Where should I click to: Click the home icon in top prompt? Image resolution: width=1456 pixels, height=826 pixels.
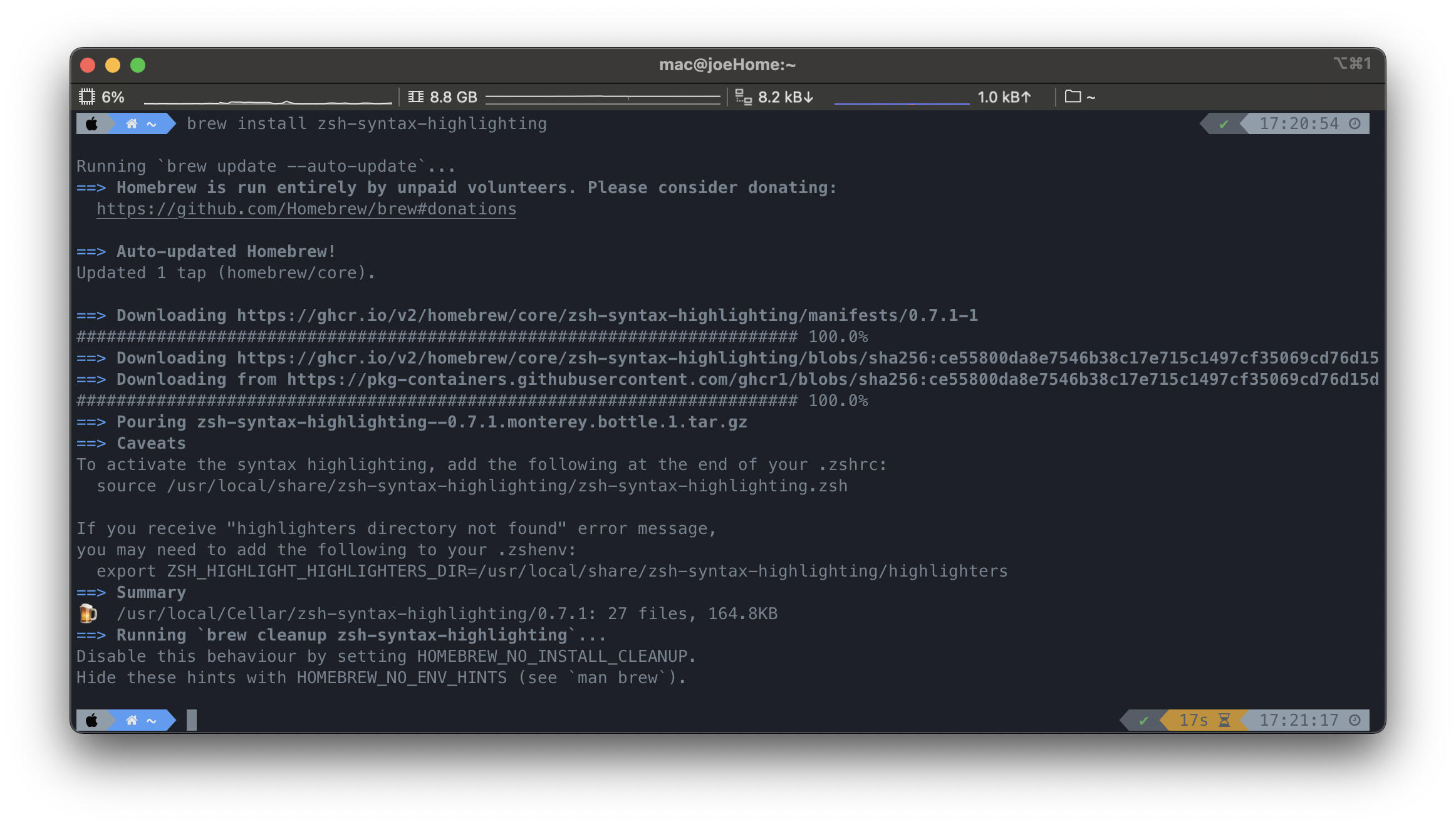point(132,124)
